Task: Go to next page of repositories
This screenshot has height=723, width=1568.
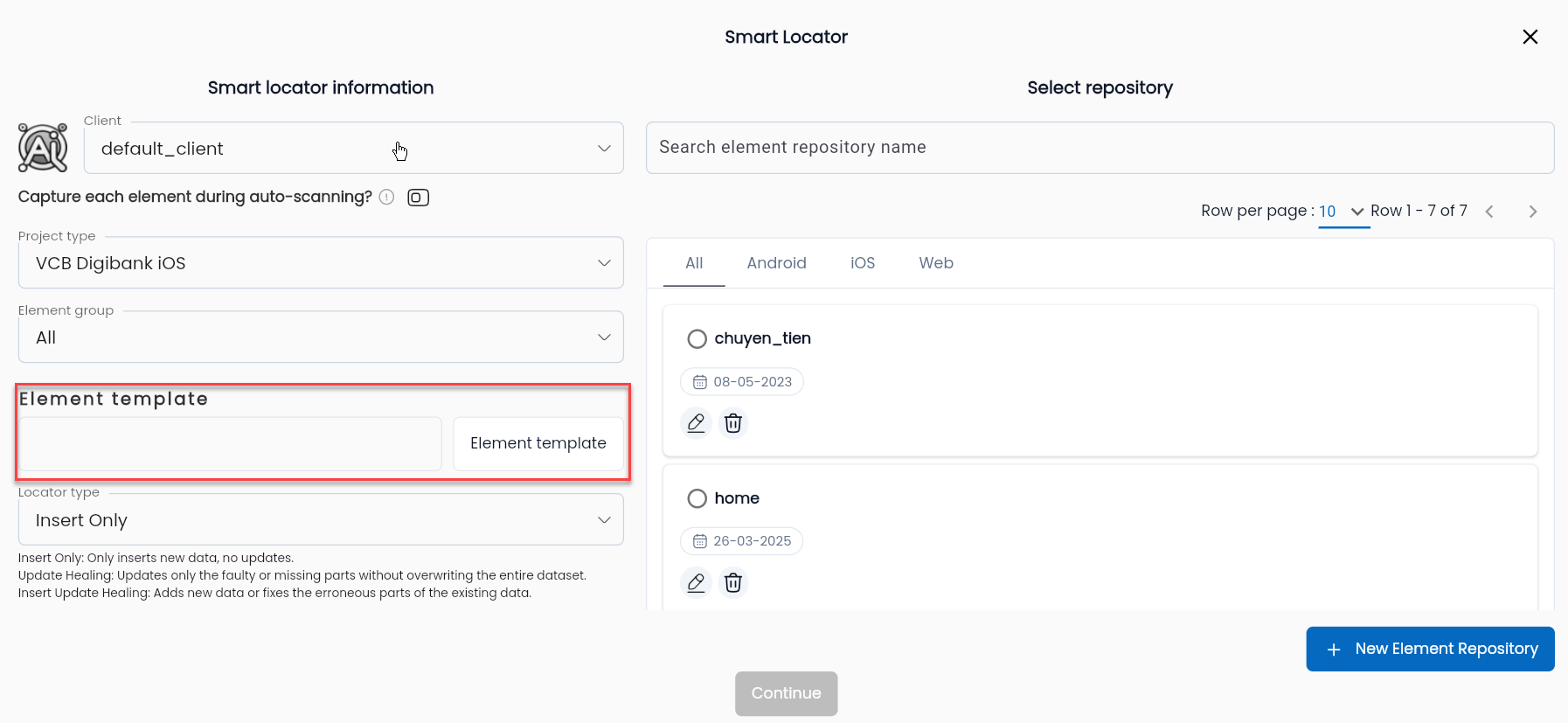Action: (1532, 212)
